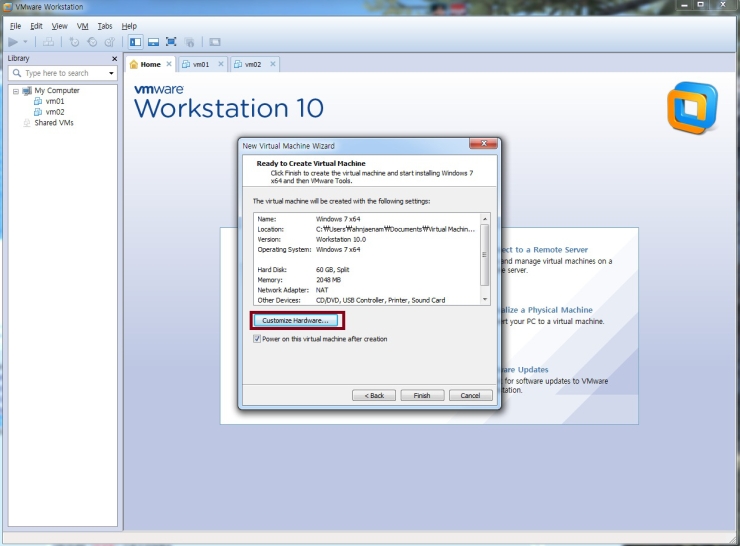Go Back in the wizard
Viewport: 740px width, 546px height.
click(374, 395)
